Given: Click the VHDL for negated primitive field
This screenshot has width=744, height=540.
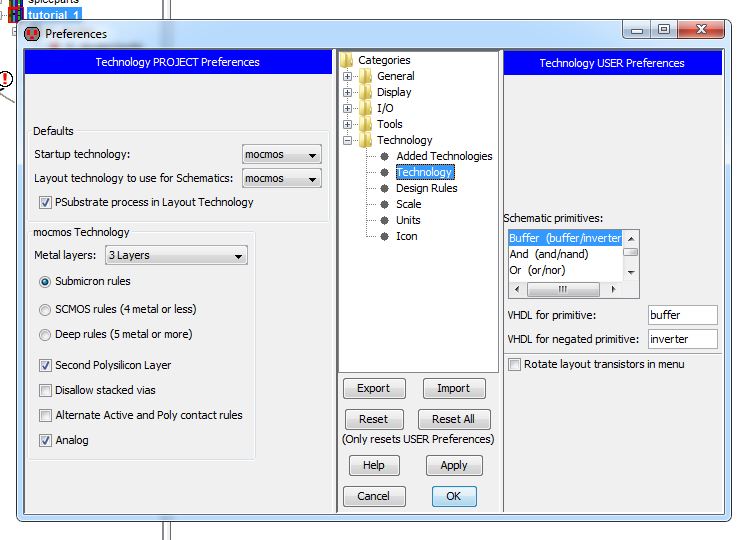Looking at the screenshot, I should [683, 339].
